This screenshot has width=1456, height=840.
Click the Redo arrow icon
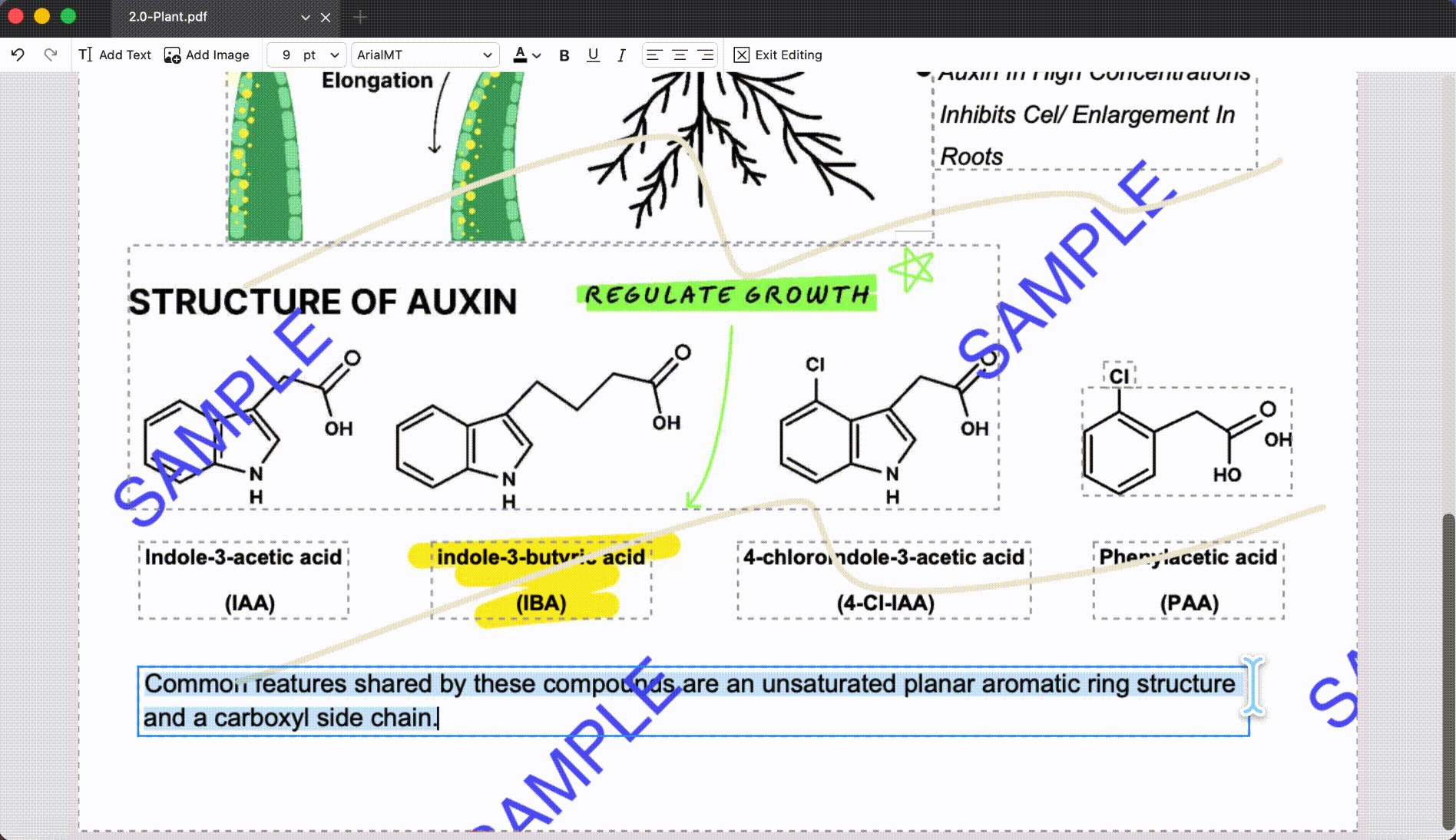[x=51, y=55]
